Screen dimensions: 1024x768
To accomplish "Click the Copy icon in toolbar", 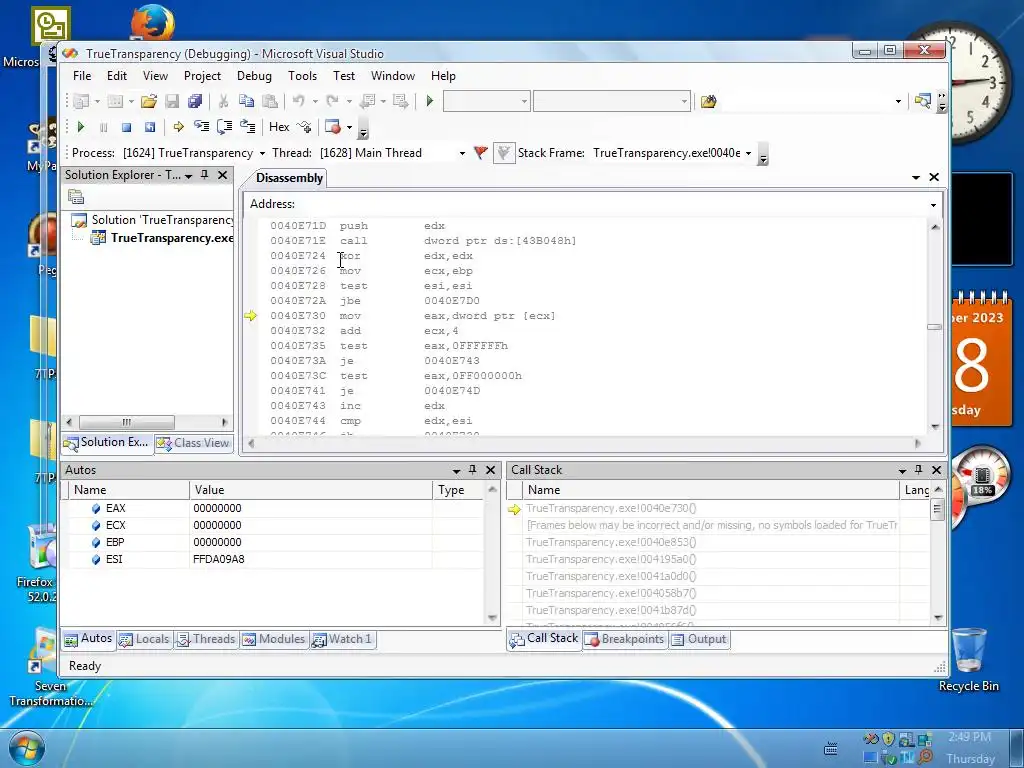I will pyautogui.click(x=246, y=101).
